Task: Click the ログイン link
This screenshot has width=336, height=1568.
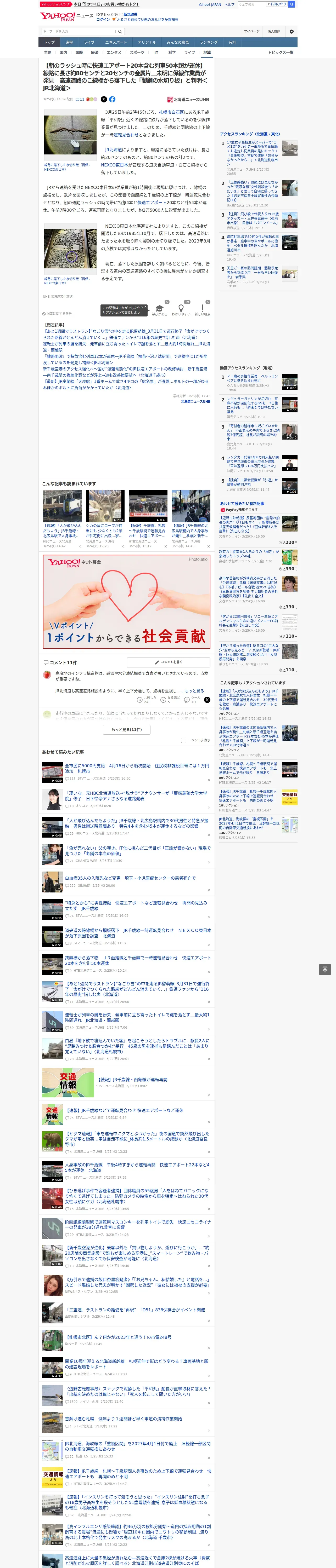Action: click(103, 20)
